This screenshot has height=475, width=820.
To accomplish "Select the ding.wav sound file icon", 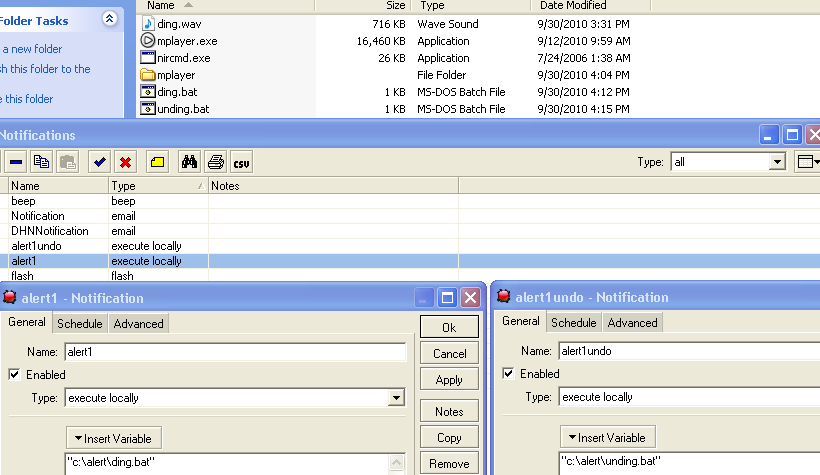I will coord(148,24).
